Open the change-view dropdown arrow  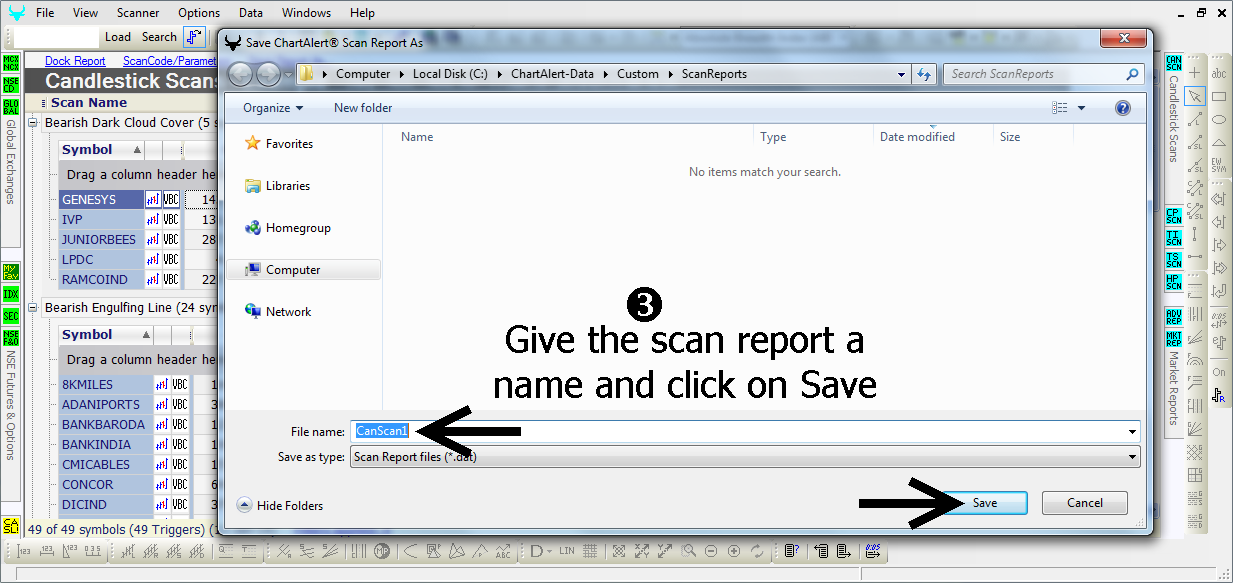coord(1081,108)
